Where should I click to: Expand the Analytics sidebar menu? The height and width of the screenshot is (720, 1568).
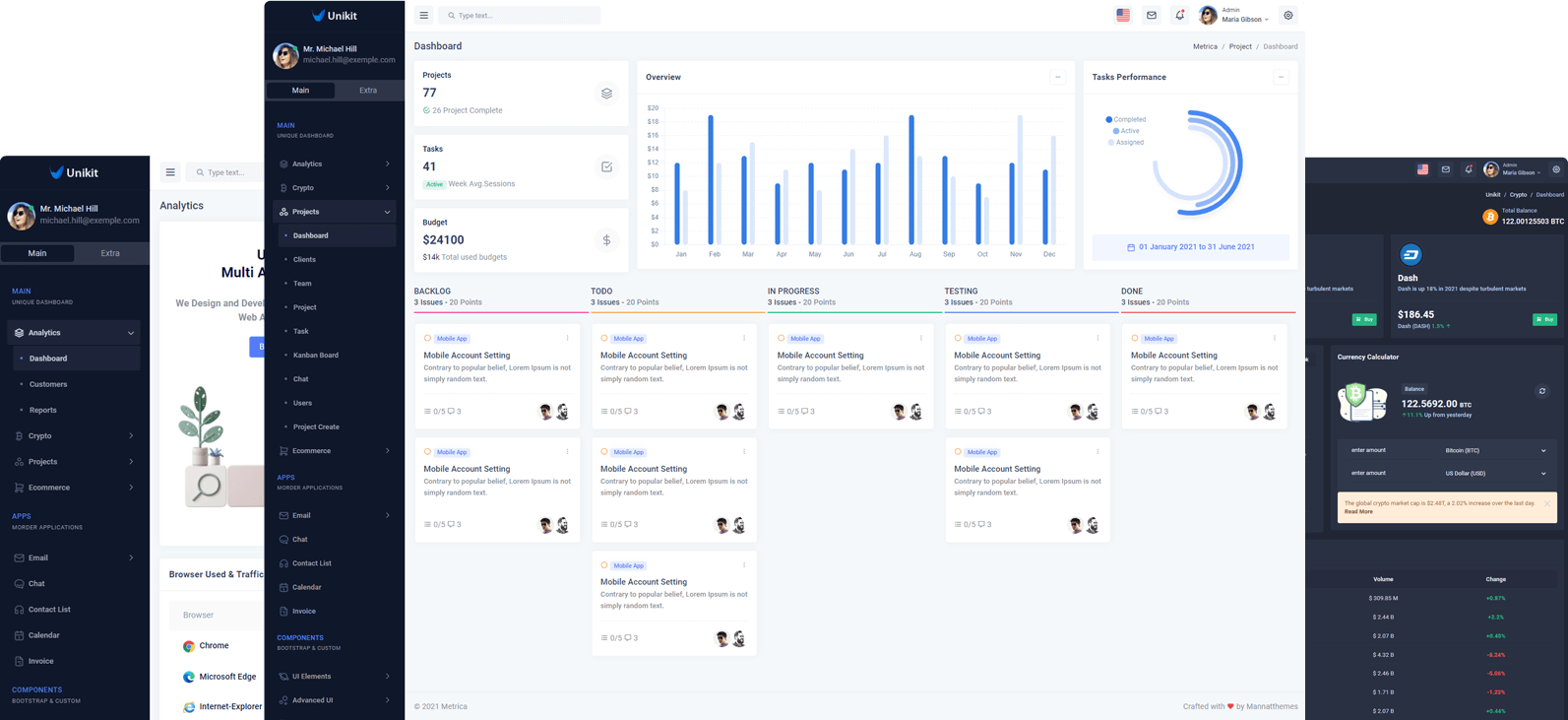(335, 164)
